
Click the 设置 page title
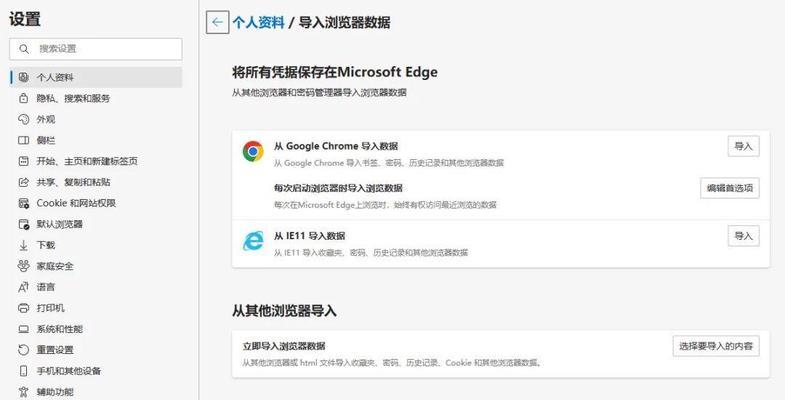pos(25,20)
